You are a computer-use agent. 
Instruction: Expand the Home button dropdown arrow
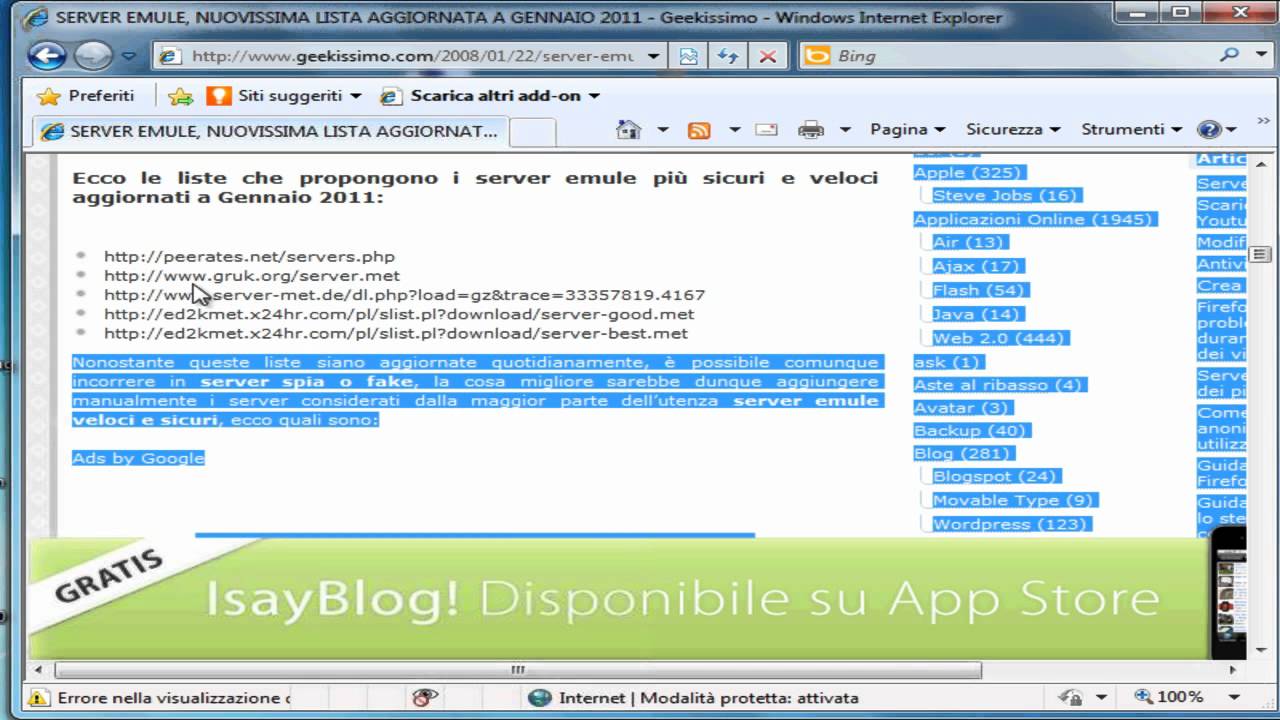[662, 130]
